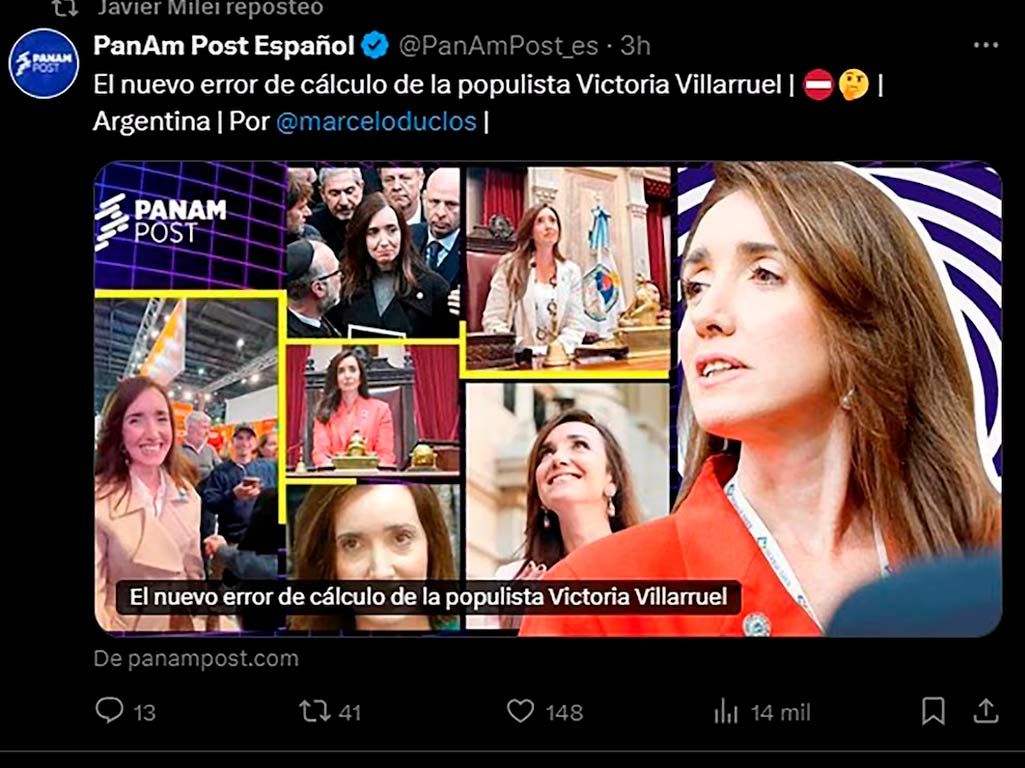Open the article preview image card
This screenshot has width=1025, height=768.
pyautogui.click(x=548, y=399)
